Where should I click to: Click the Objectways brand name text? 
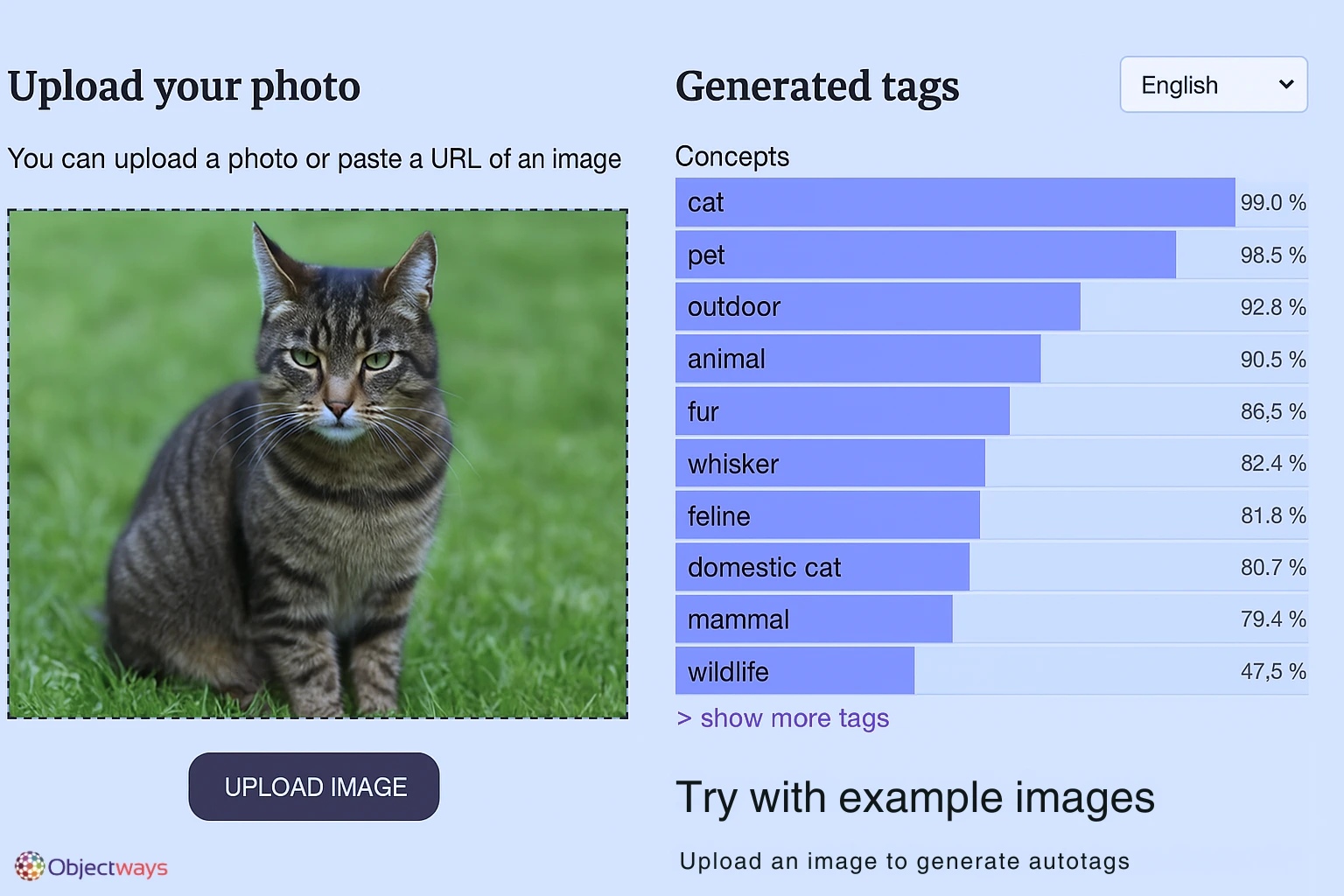click(x=108, y=867)
